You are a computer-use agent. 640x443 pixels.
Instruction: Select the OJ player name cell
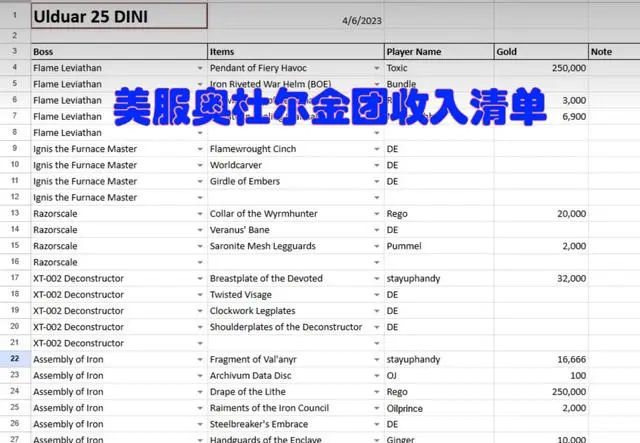(x=439, y=376)
